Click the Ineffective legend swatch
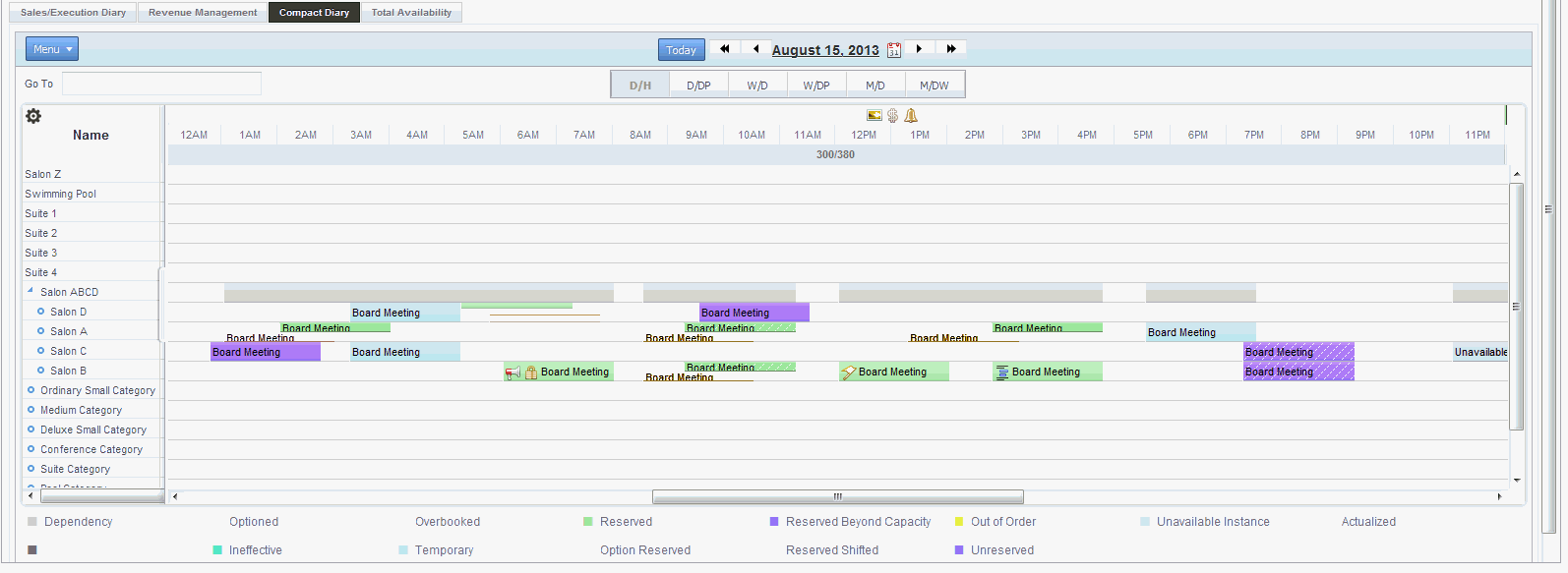The width and height of the screenshot is (1568, 573). tap(217, 550)
